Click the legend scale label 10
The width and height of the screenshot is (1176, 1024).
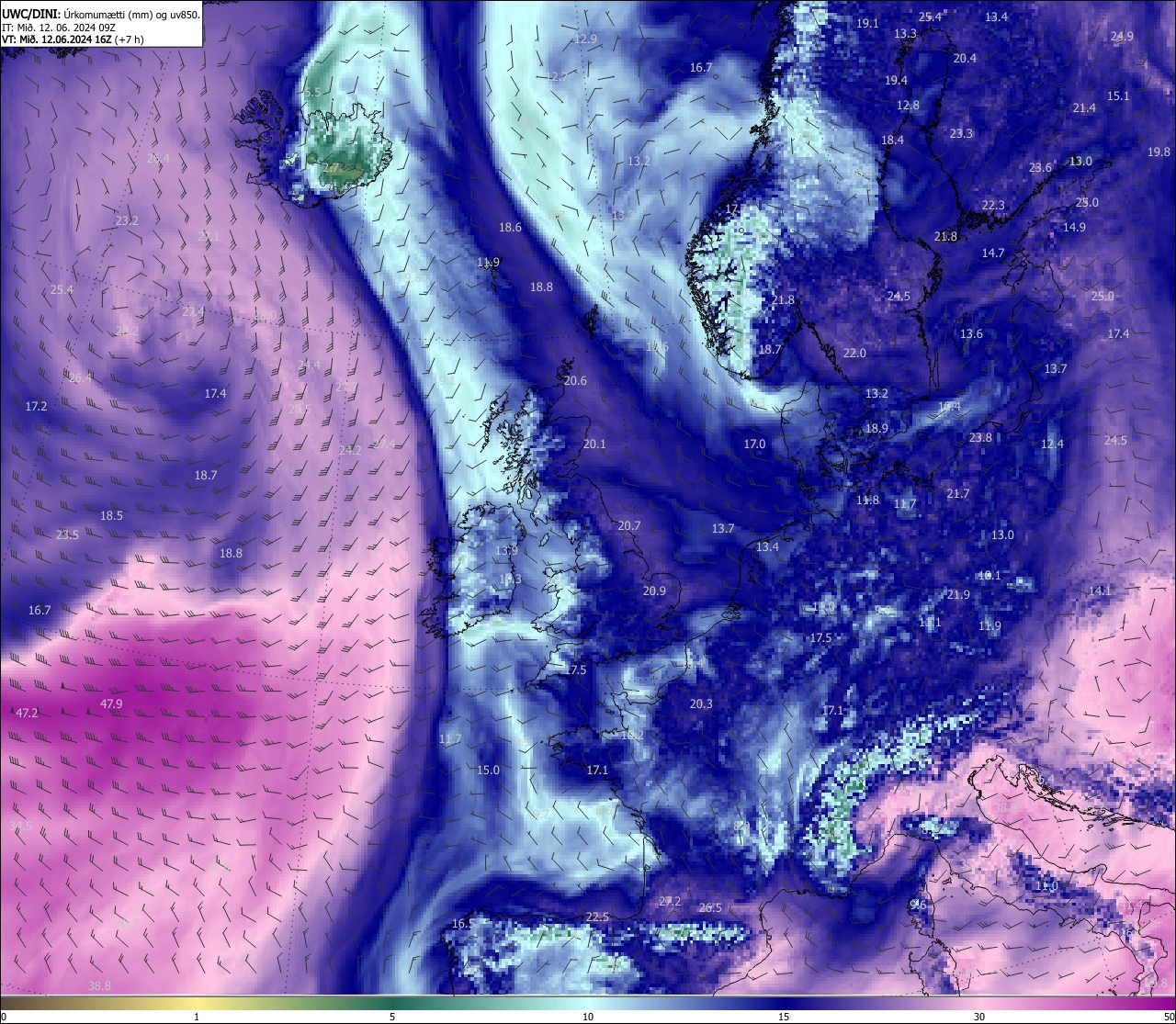coord(588,1017)
